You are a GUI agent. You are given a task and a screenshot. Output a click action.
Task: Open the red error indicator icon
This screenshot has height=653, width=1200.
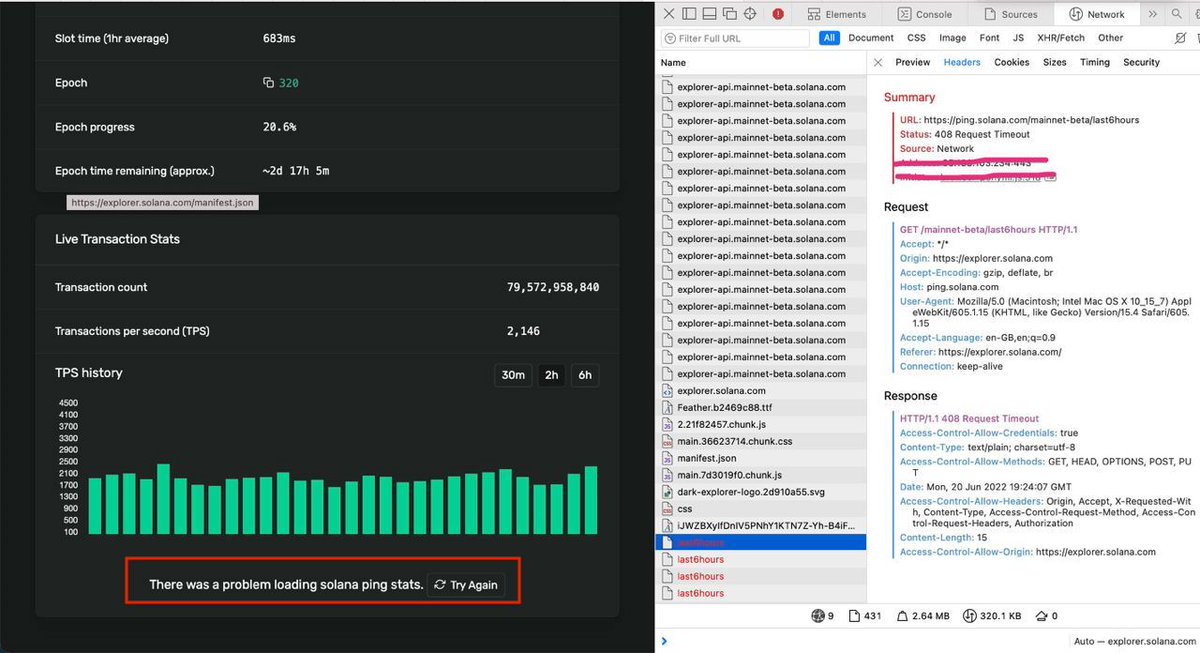coord(779,14)
